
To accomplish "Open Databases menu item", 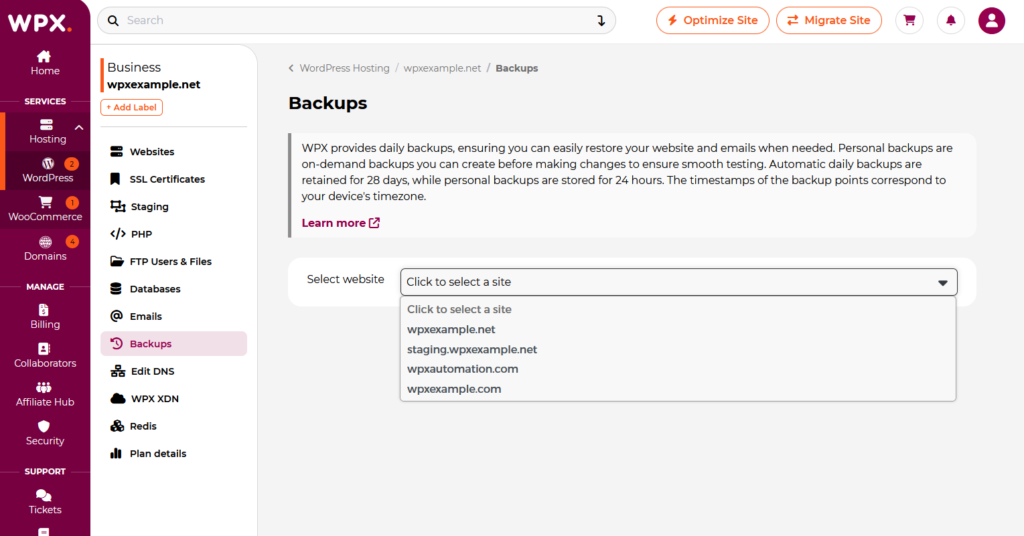I will point(174,289).
